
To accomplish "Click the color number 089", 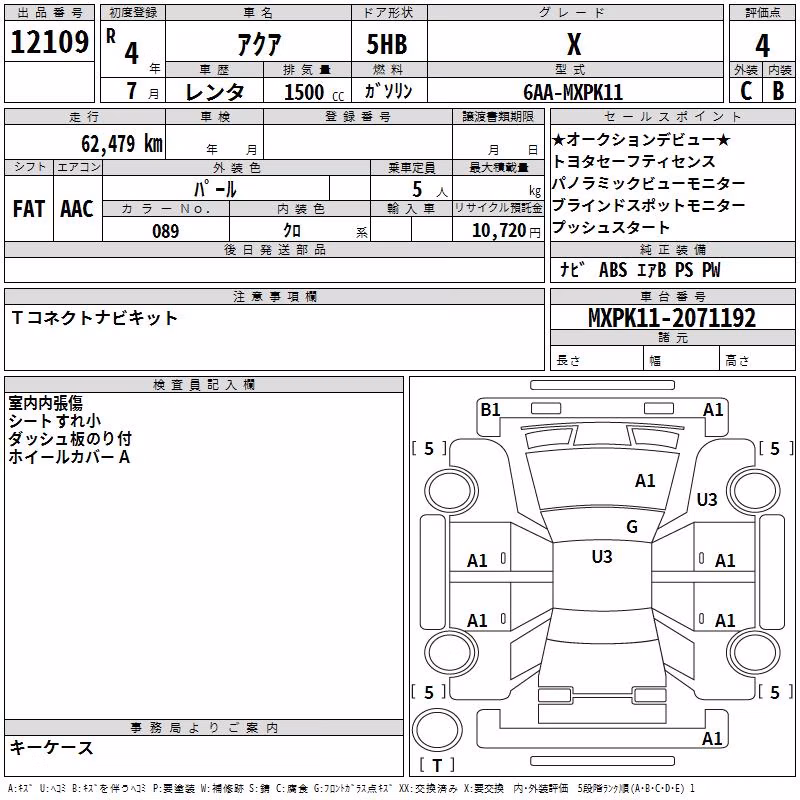I will pos(166,231).
